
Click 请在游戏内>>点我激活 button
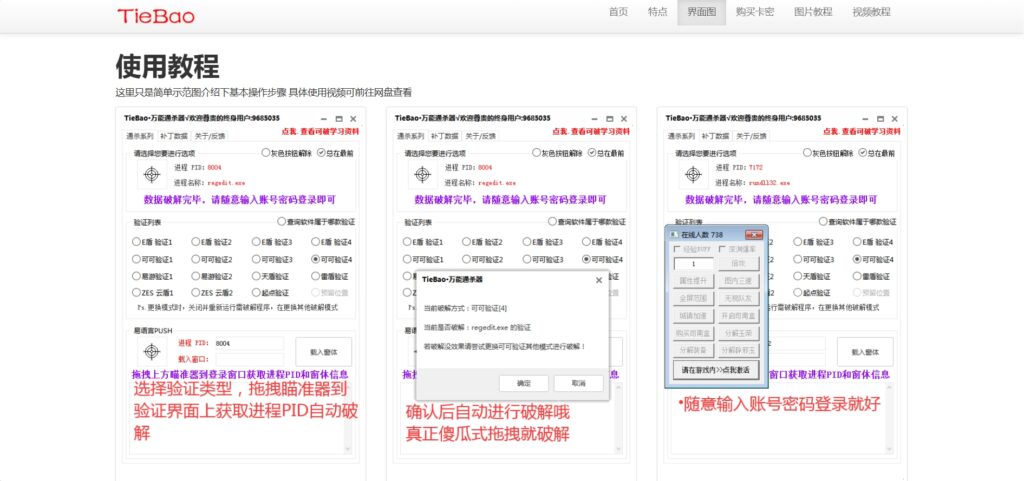pyautogui.click(x=716, y=369)
